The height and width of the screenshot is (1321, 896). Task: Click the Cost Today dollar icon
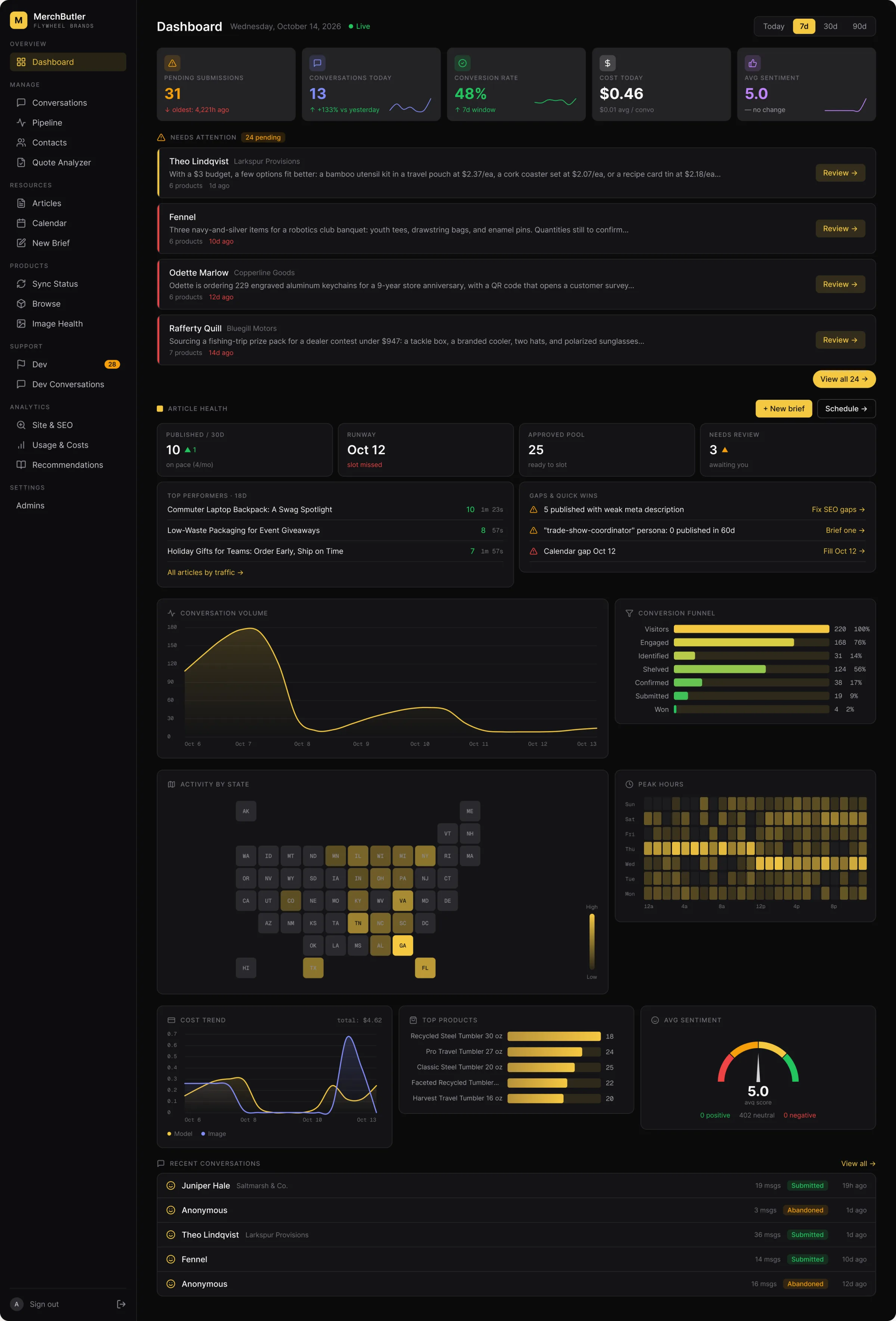(607, 63)
